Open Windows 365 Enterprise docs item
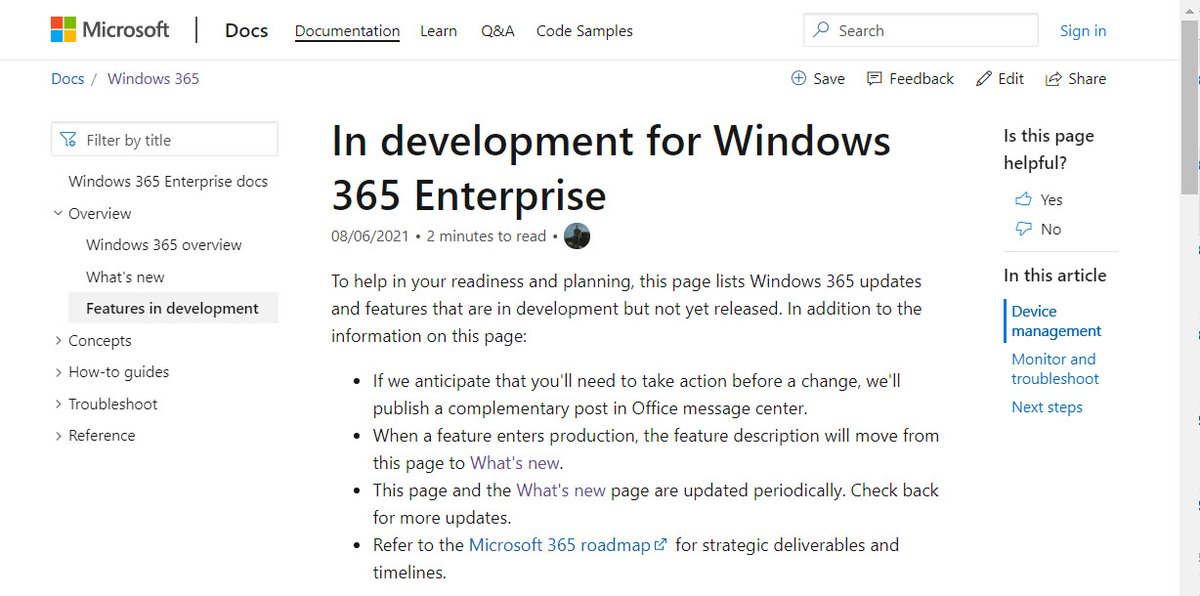This screenshot has height=596, width=1200. coord(168,181)
